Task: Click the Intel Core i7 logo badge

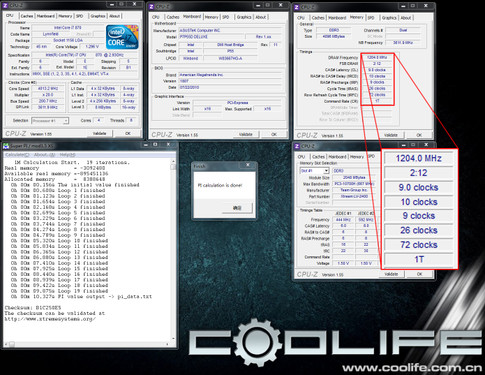Action: (x=122, y=37)
